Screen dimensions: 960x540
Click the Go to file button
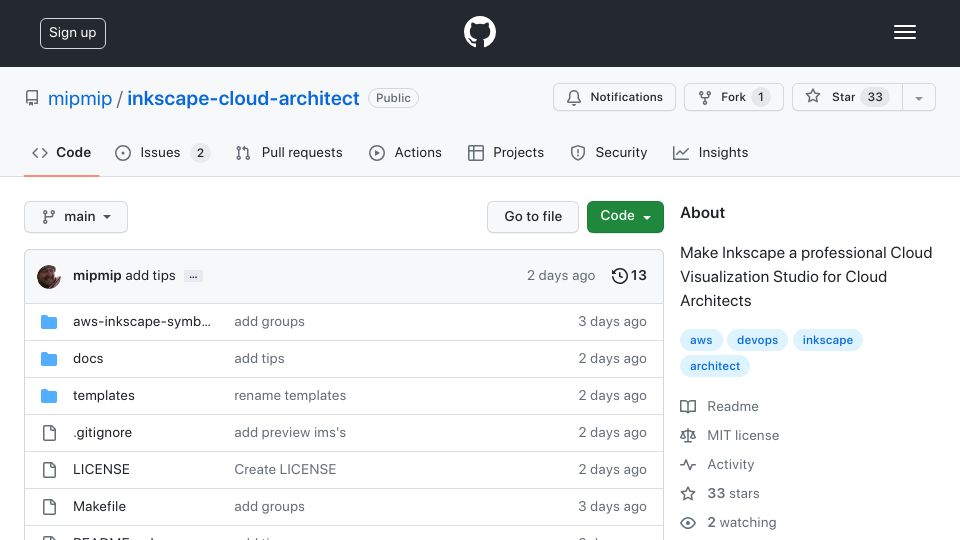pos(533,217)
